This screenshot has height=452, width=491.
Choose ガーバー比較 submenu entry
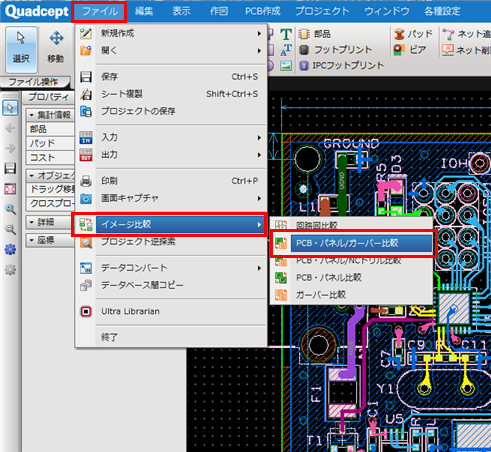[352, 295]
